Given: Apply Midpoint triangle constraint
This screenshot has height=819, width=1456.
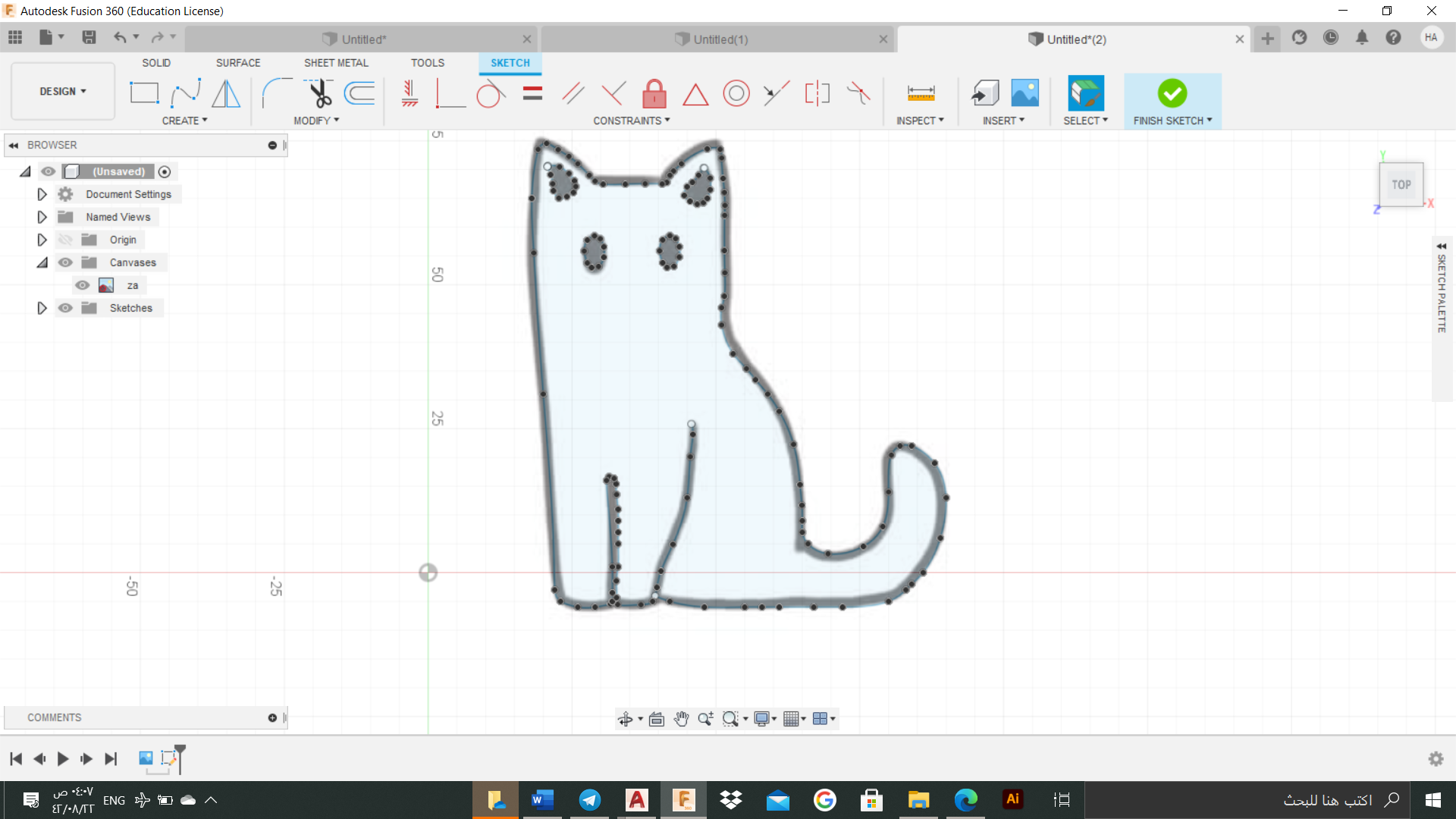Looking at the screenshot, I should point(695,94).
